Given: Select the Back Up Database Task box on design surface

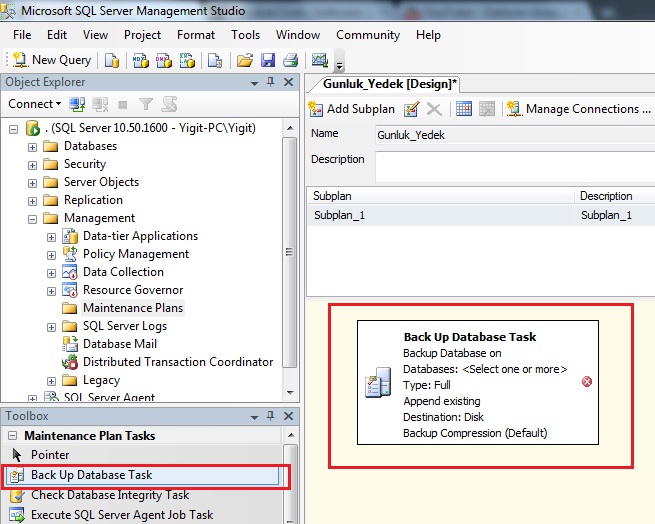Looking at the screenshot, I should coord(478,382).
